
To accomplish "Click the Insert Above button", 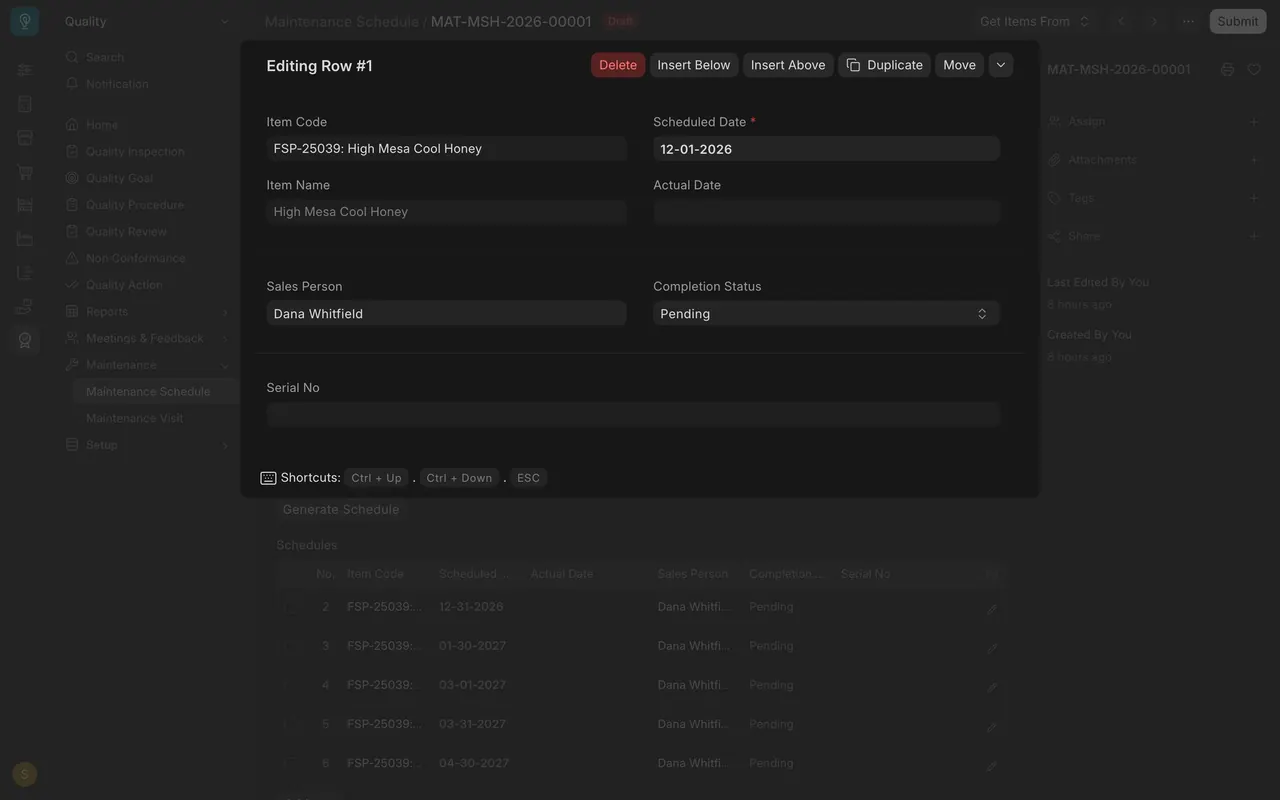I will click(788, 65).
